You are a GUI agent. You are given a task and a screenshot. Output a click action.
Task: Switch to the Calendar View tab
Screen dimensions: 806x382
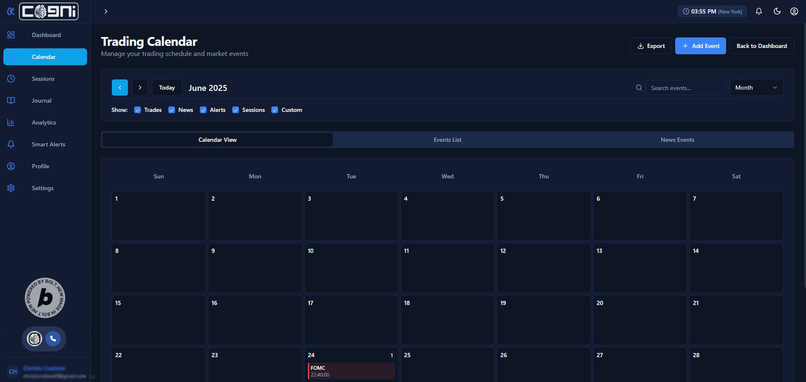click(x=217, y=140)
